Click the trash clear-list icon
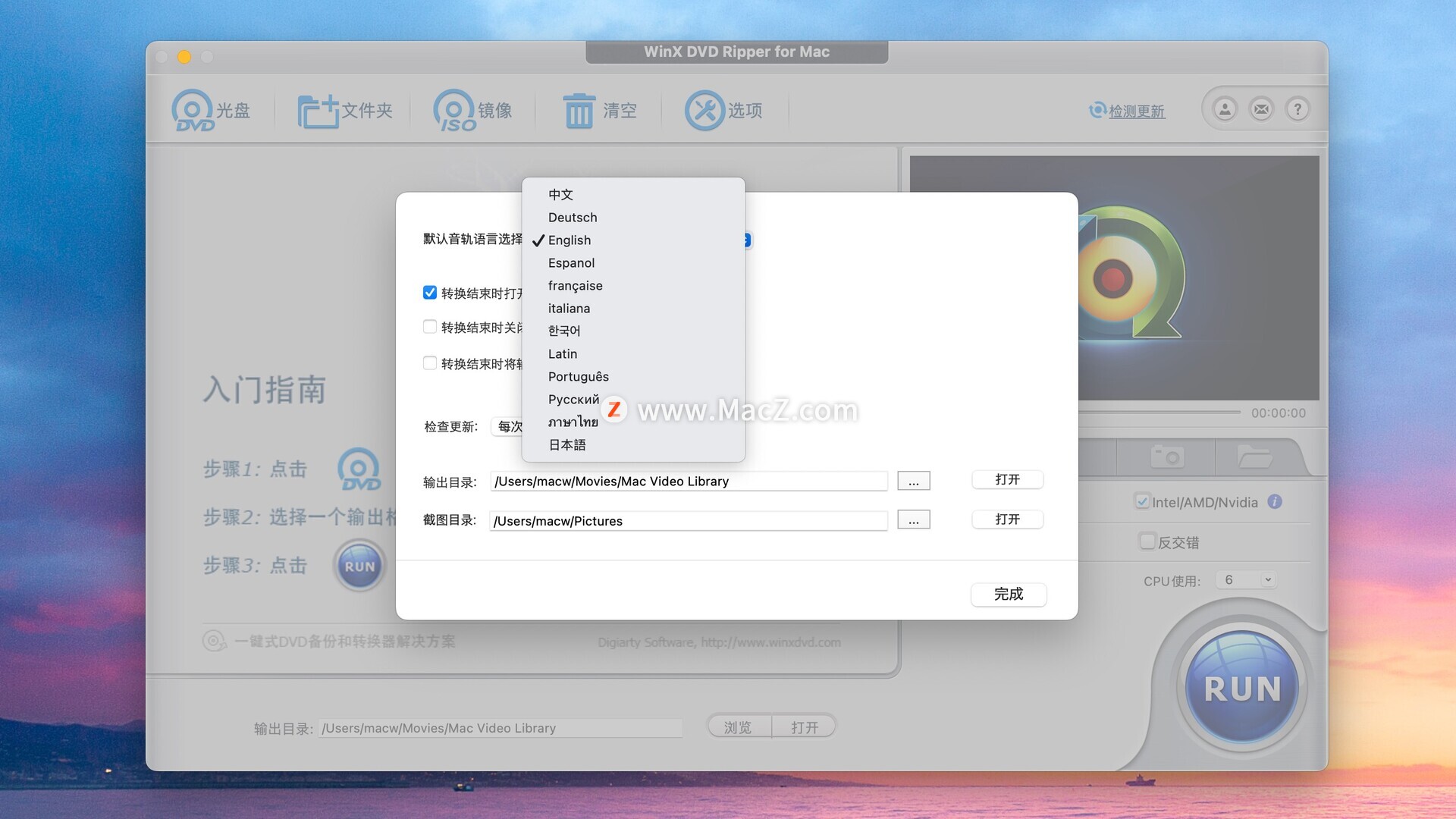 [x=579, y=111]
